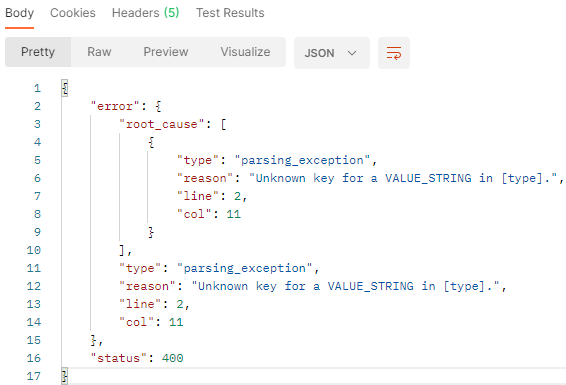Toggle the word wrap icon
This screenshot has height=385, width=566.
[394, 53]
